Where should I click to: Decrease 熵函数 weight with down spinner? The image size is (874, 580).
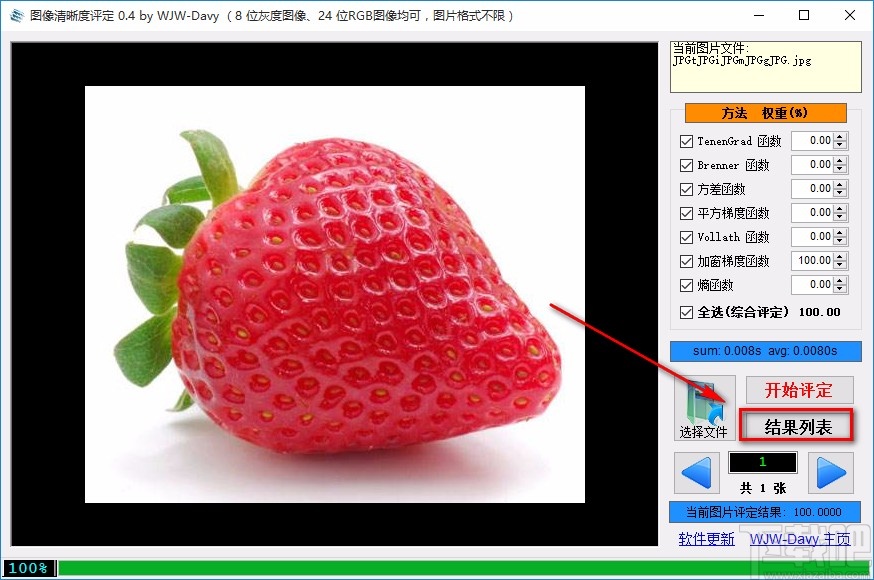point(841,289)
